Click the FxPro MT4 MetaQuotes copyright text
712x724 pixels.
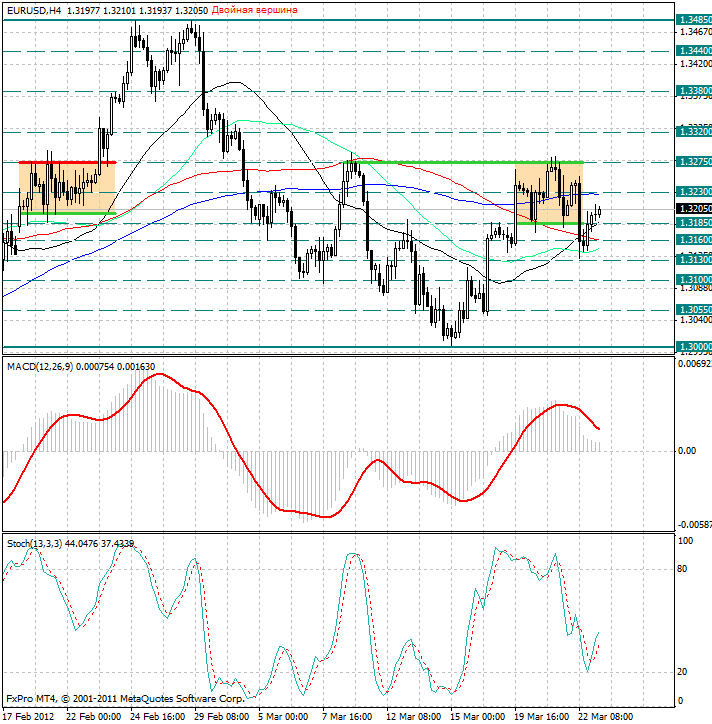125,699
